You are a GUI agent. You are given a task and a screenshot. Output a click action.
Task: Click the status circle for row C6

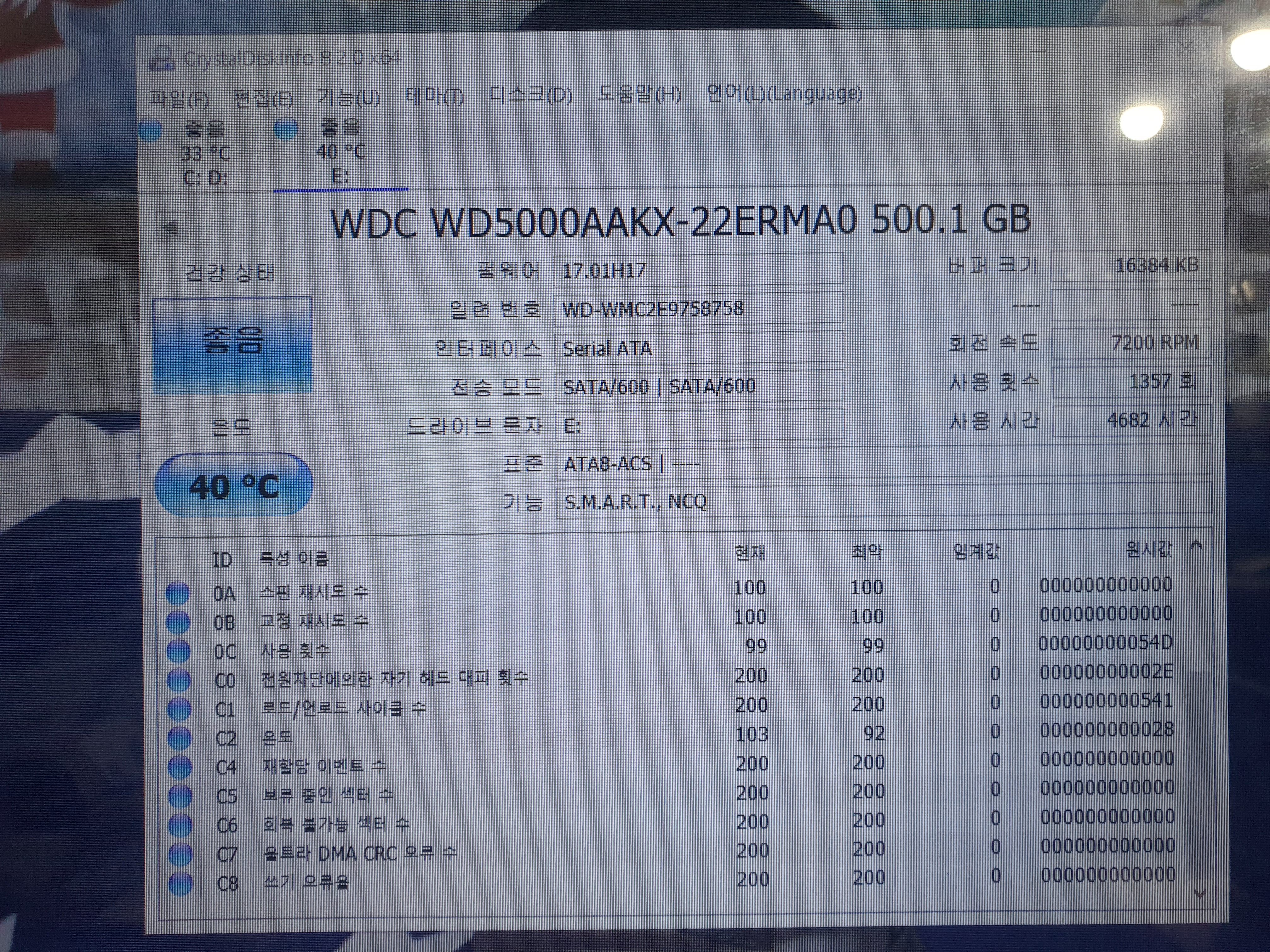tap(180, 826)
